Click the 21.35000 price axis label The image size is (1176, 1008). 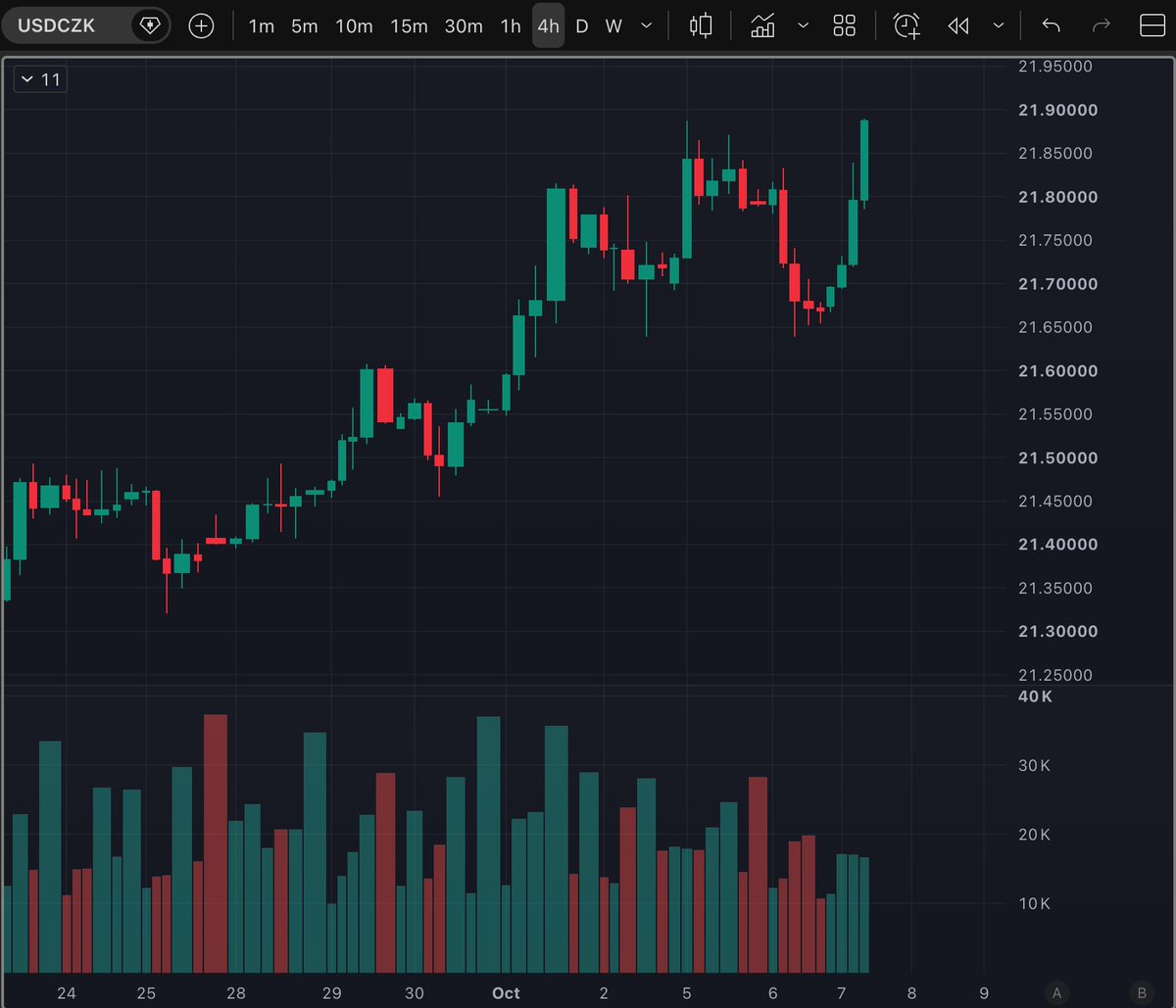pyautogui.click(x=1056, y=588)
